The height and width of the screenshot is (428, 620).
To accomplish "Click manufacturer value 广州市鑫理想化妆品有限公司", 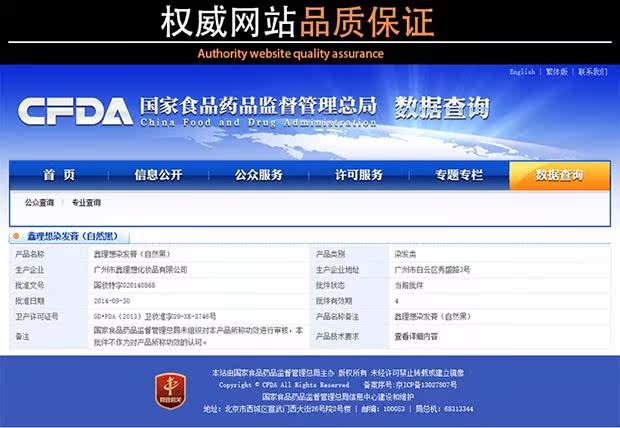I will coord(140,270).
